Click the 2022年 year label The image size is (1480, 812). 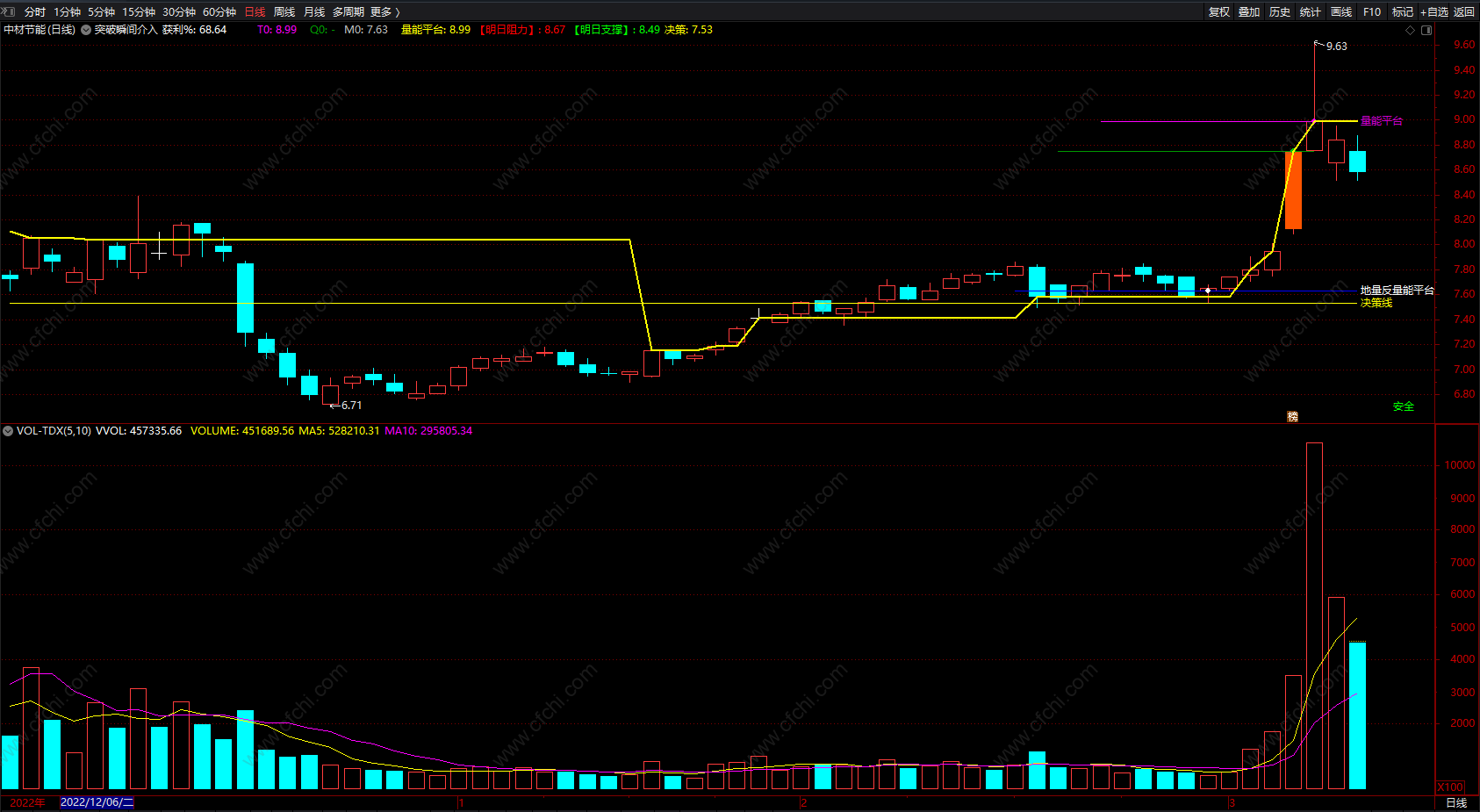click(x=27, y=802)
